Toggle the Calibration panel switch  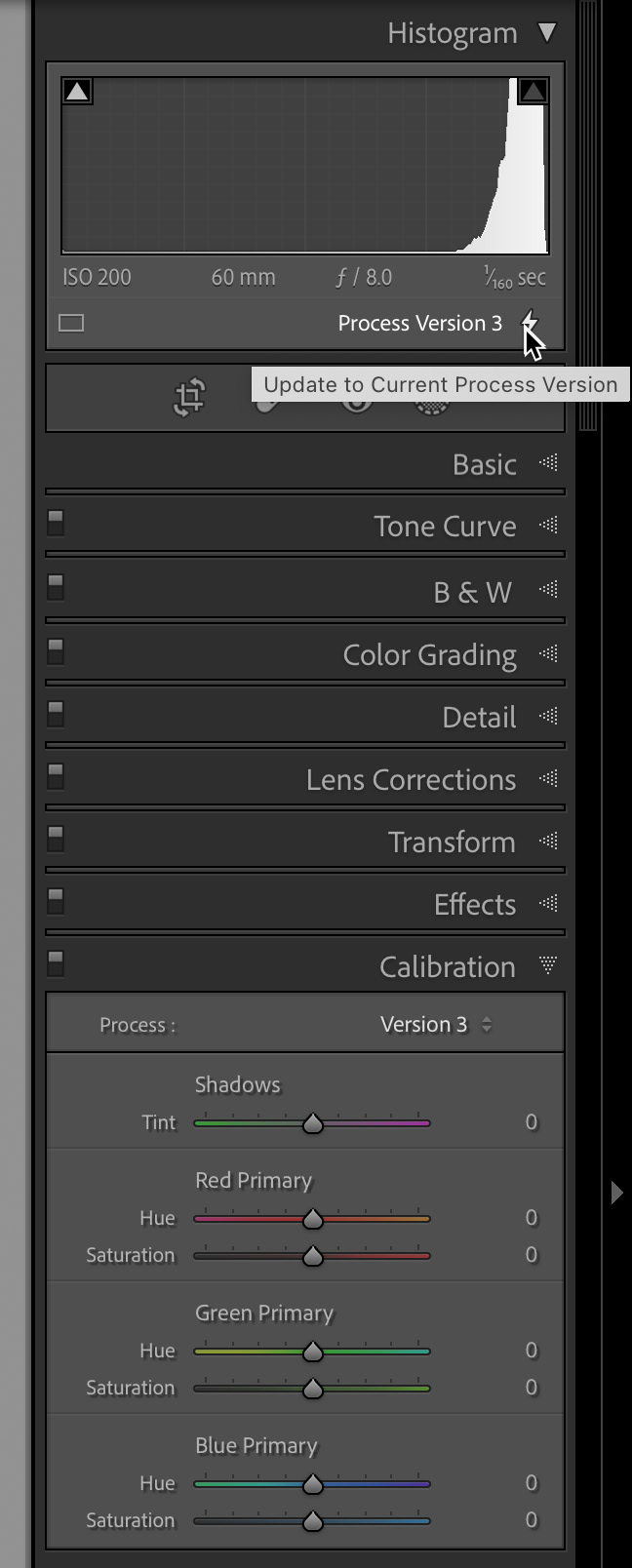coord(55,963)
